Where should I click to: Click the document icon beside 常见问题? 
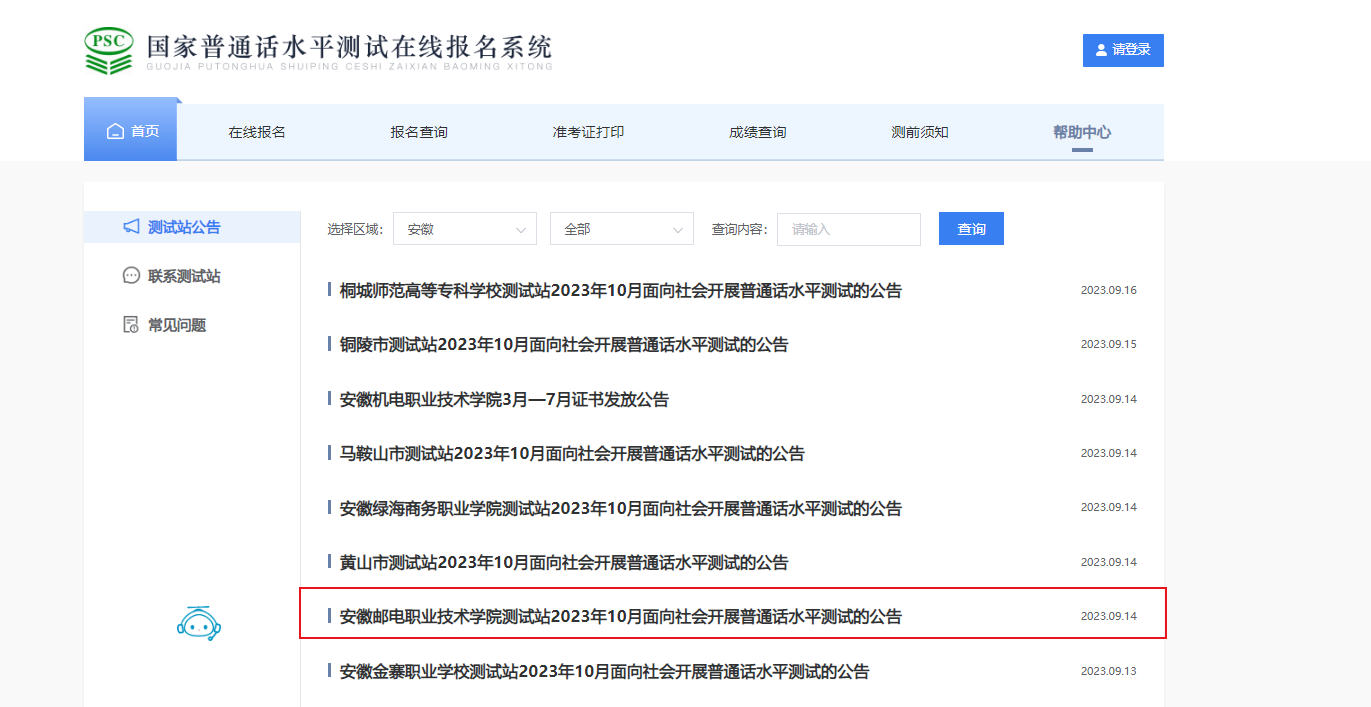(131, 325)
